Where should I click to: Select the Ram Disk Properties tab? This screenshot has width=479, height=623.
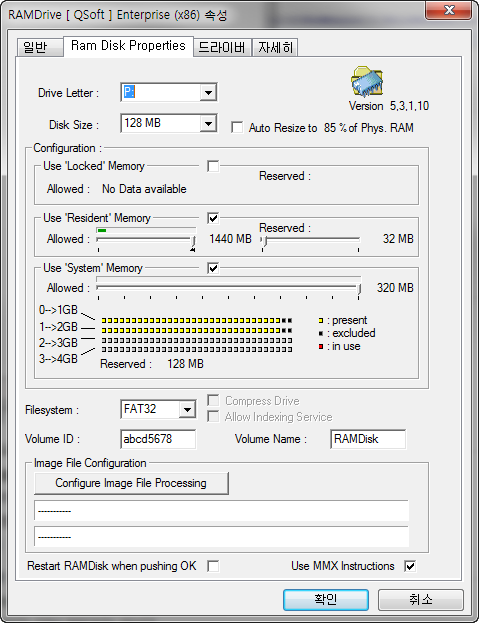(128, 46)
